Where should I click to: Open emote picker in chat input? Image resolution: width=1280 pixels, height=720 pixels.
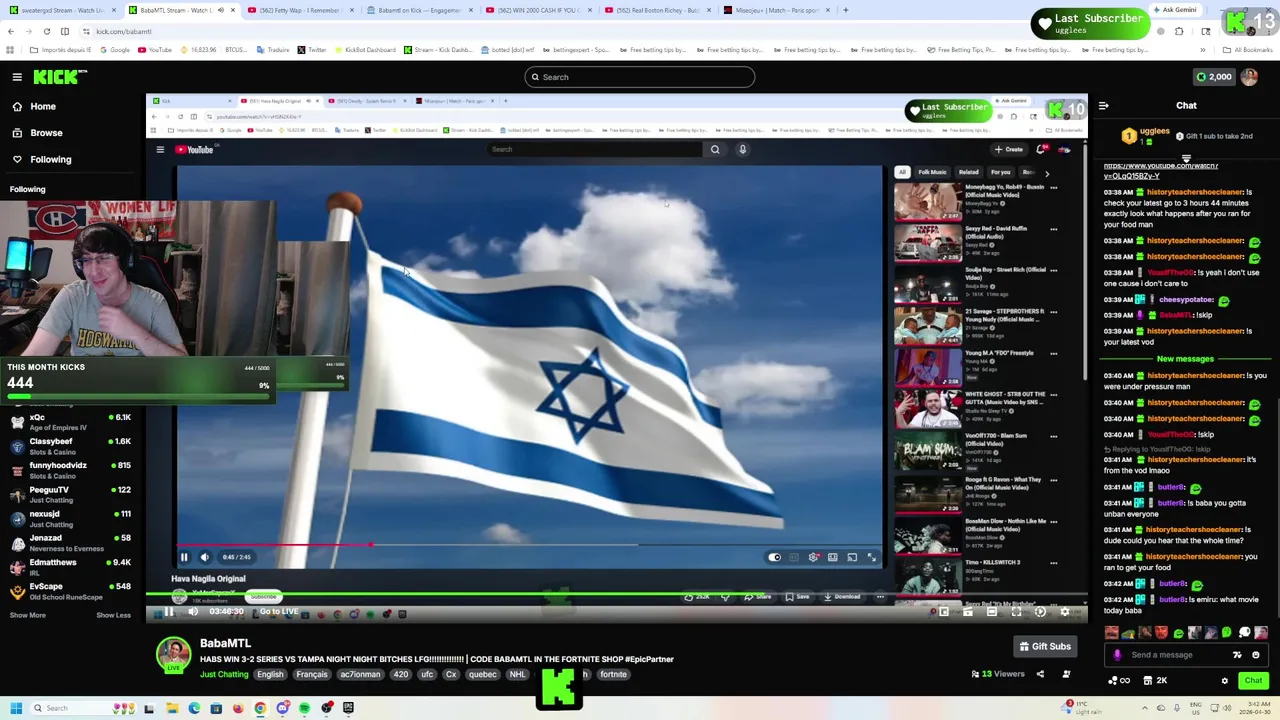point(1256,655)
